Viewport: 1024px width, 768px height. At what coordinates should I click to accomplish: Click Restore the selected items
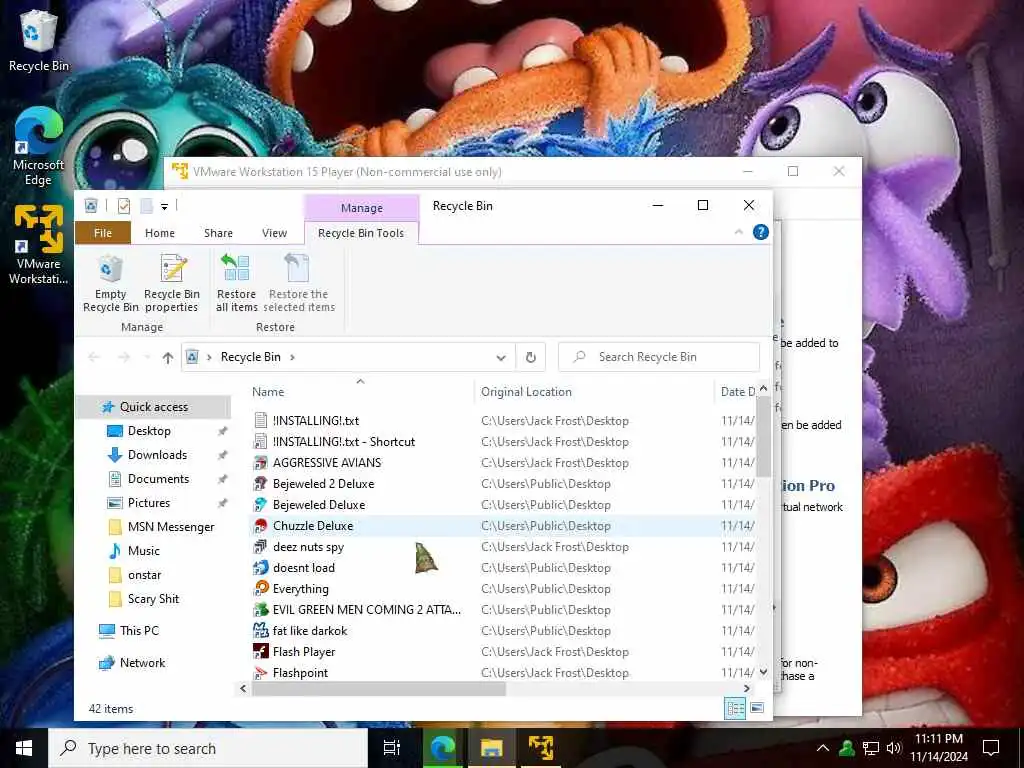(x=298, y=283)
